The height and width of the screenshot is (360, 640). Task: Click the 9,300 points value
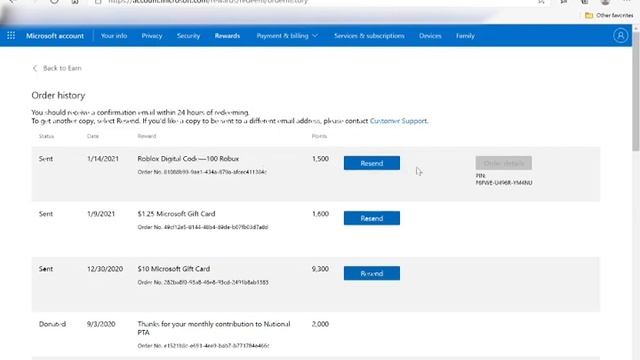point(320,269)
